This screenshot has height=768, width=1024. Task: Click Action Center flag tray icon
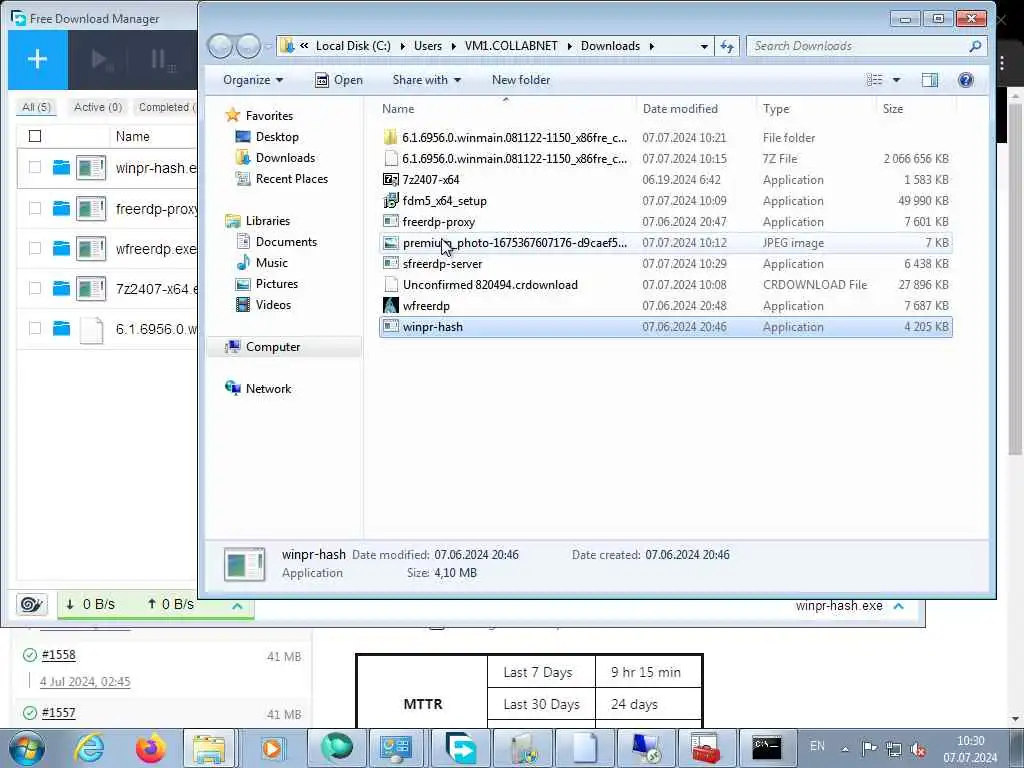pyautogui.click(x=869, y=750)
